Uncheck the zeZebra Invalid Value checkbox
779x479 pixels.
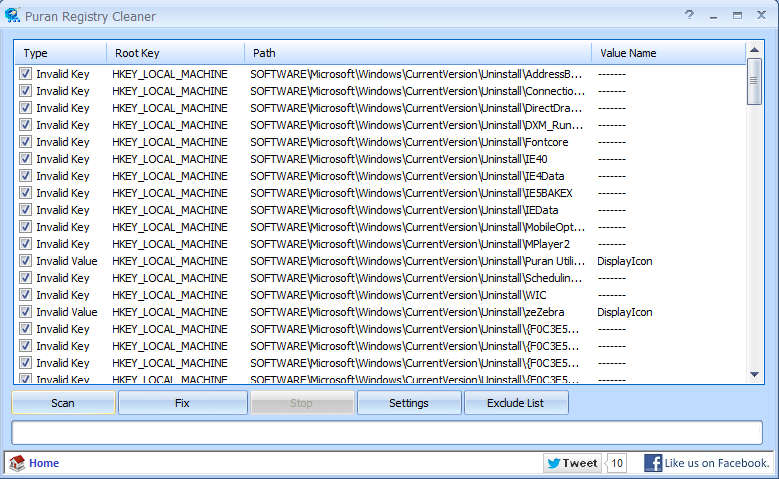(x=25, y=312)
